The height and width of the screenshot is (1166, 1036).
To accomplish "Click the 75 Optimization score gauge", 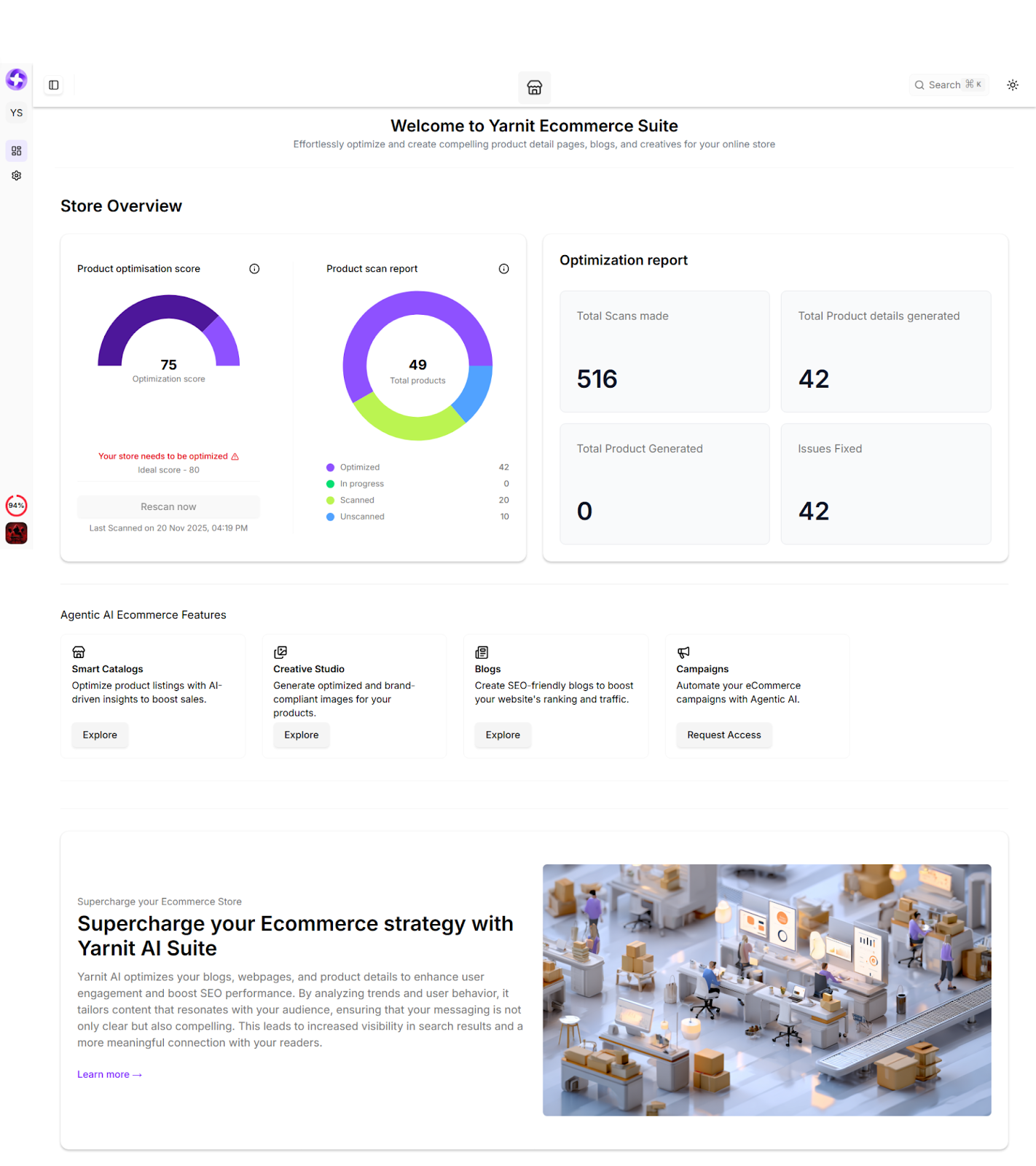I will point(169,339).
